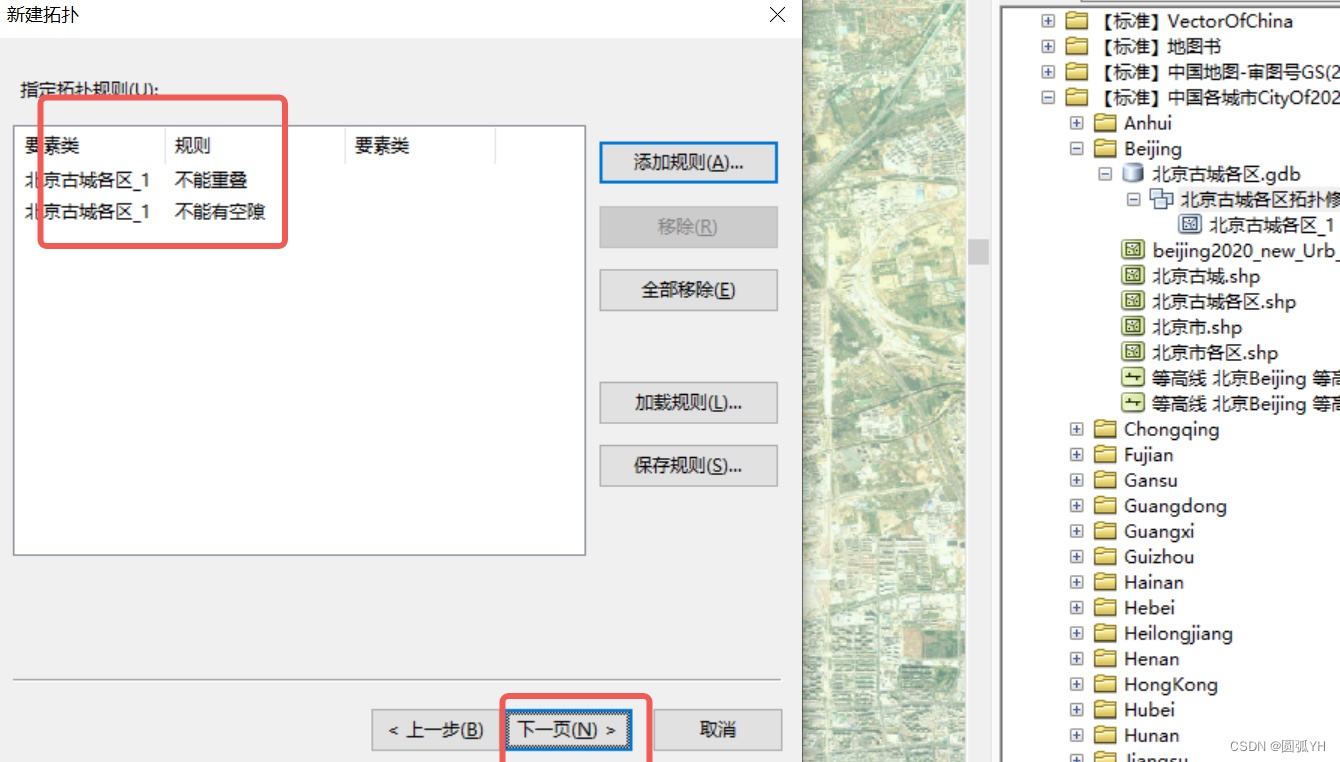
Task: Click the 北京古城各区.gdb geodatabase icon
Action: click(x=1133, y=173)
